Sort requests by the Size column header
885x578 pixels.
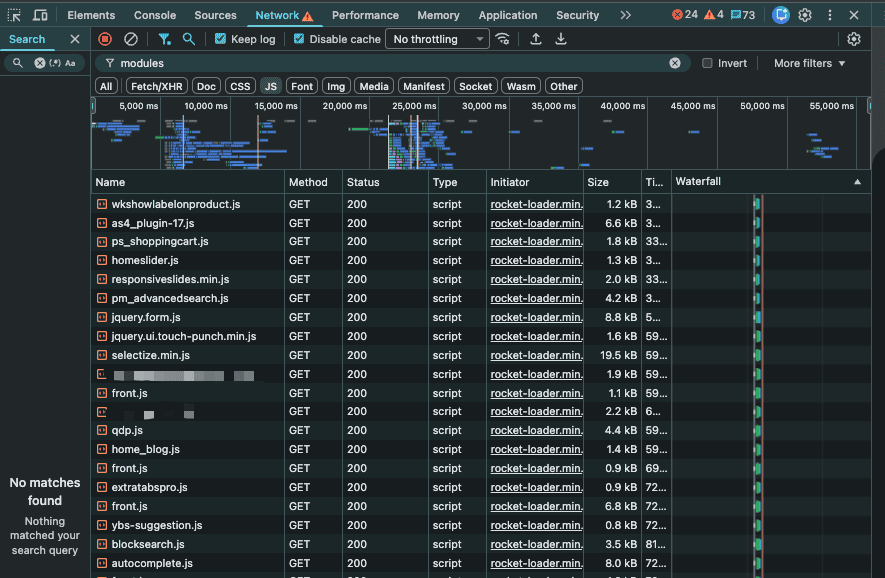click(612, 182)
